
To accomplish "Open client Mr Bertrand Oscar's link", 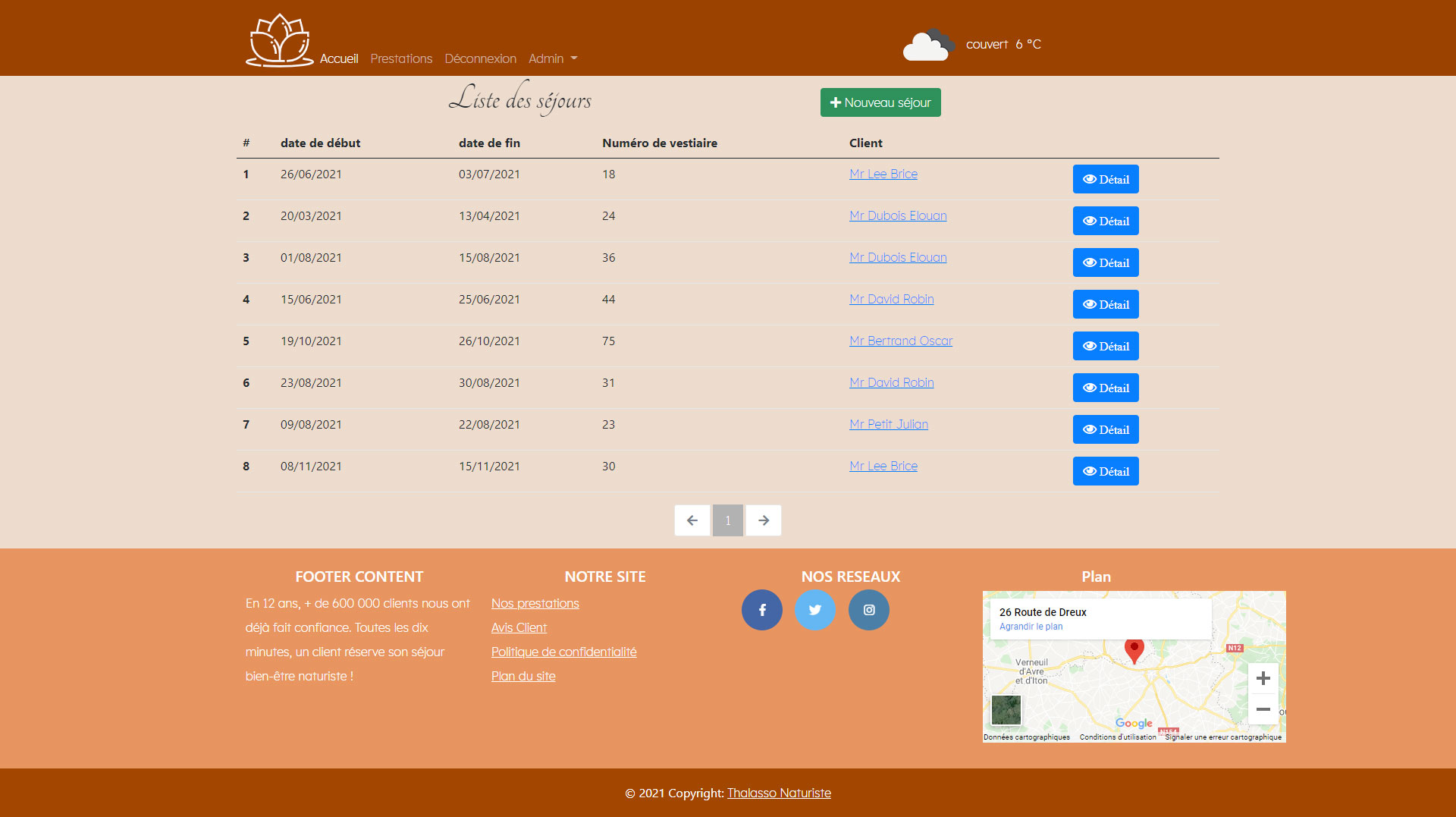I will point(901,341).
